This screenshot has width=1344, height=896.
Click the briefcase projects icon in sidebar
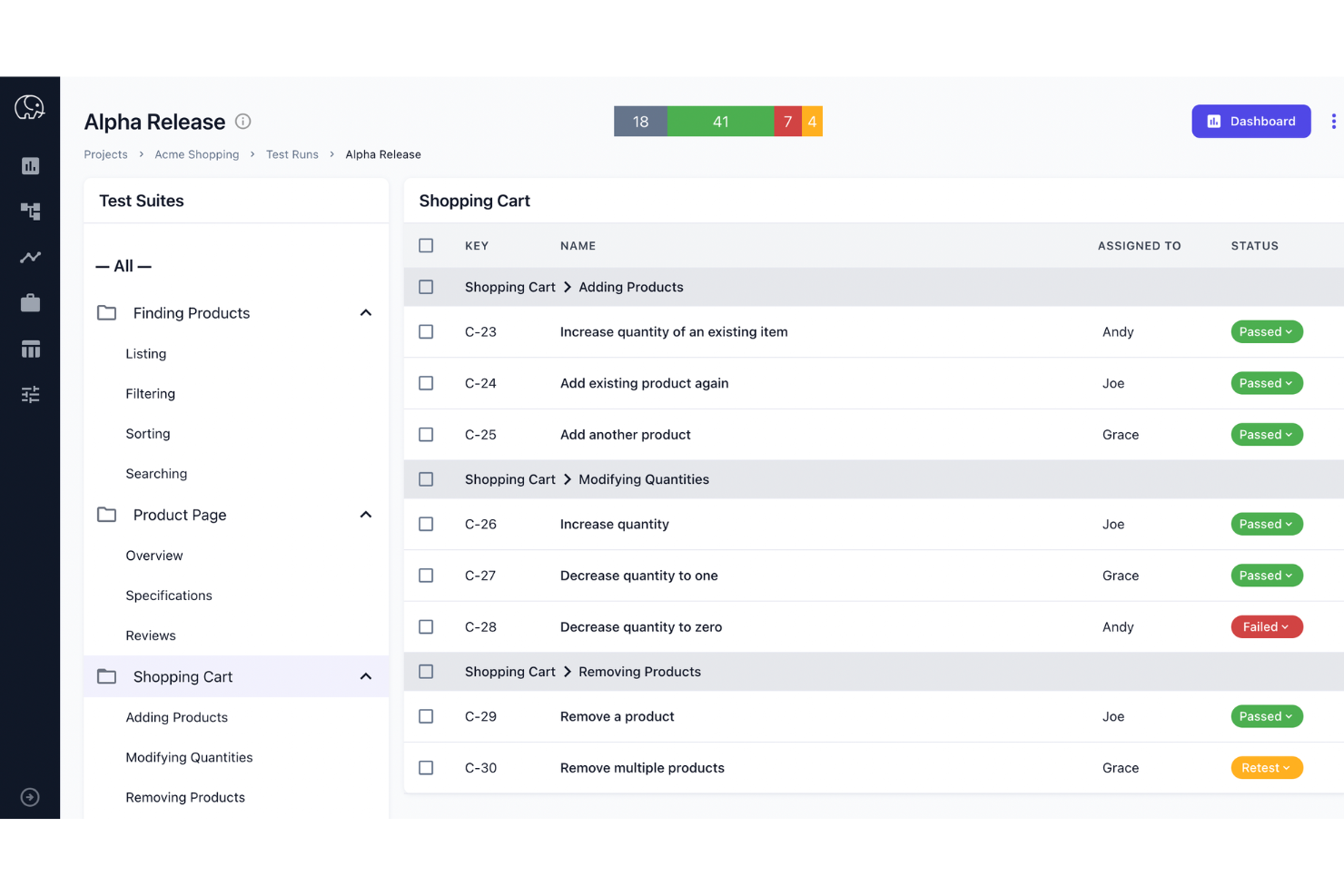[x=30, y=302]
